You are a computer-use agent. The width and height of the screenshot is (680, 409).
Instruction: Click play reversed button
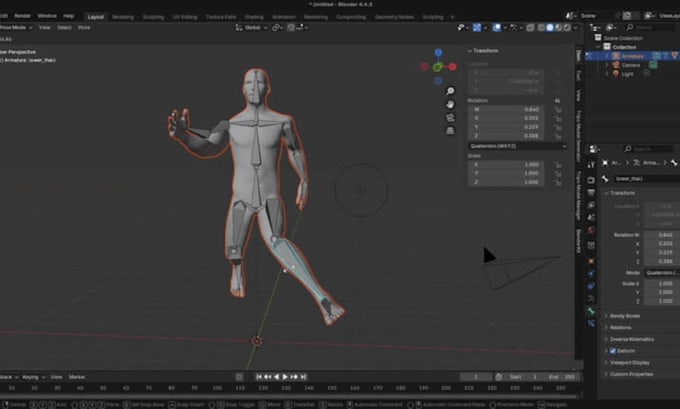tap(276, 377)
